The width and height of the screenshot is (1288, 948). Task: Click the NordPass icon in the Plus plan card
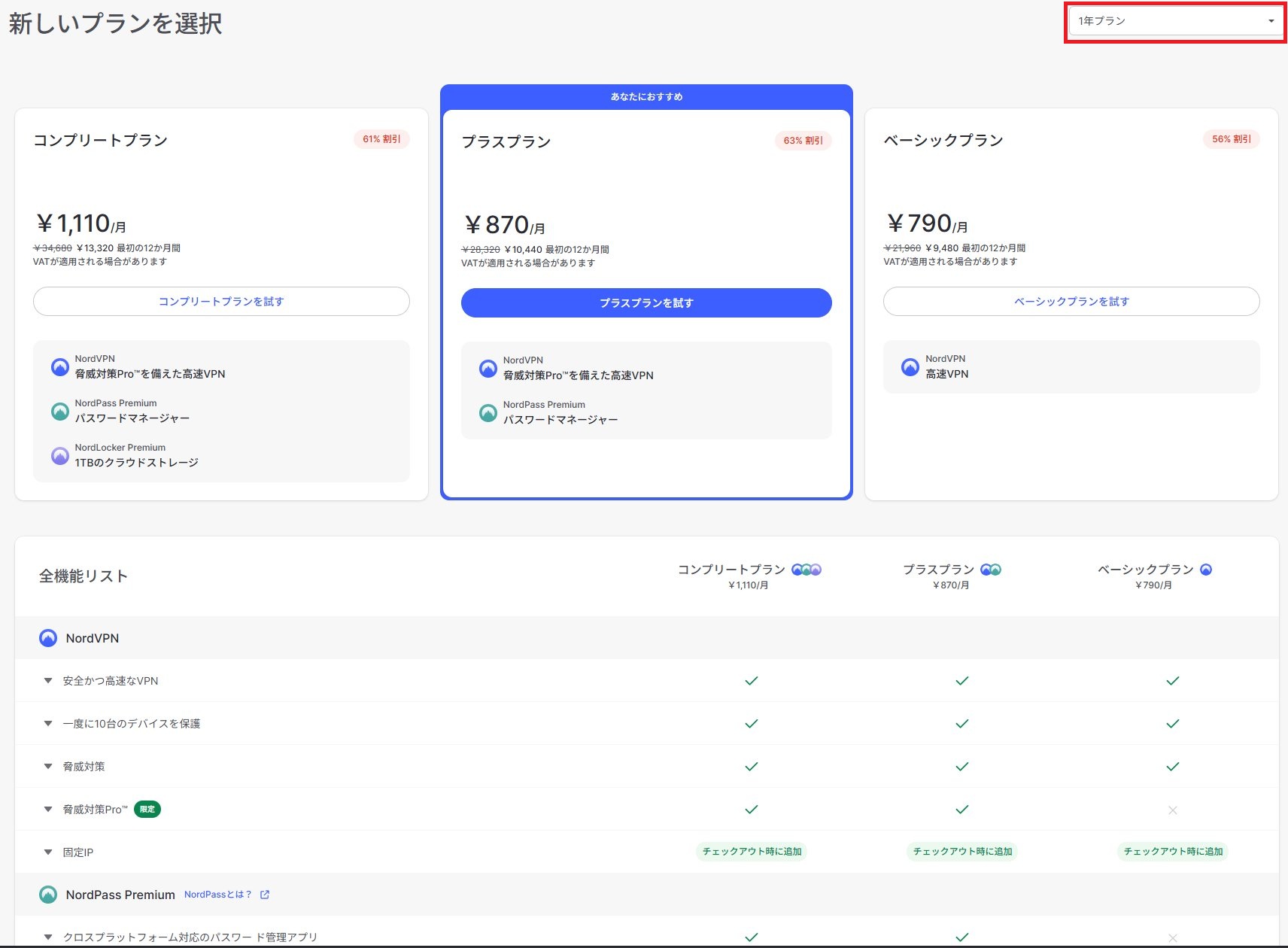488,413
